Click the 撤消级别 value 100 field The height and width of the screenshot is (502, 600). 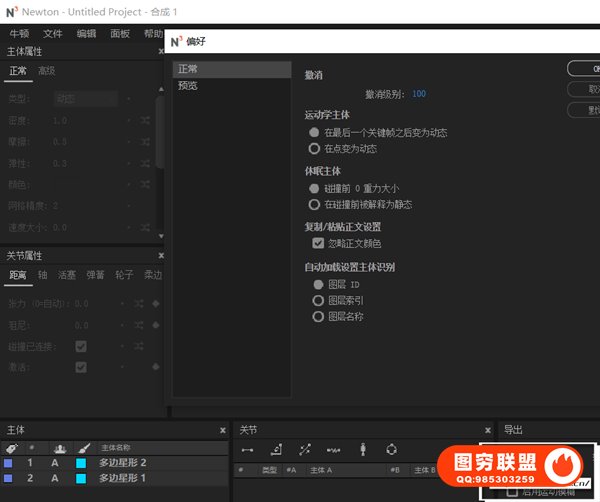pos(418,94)
